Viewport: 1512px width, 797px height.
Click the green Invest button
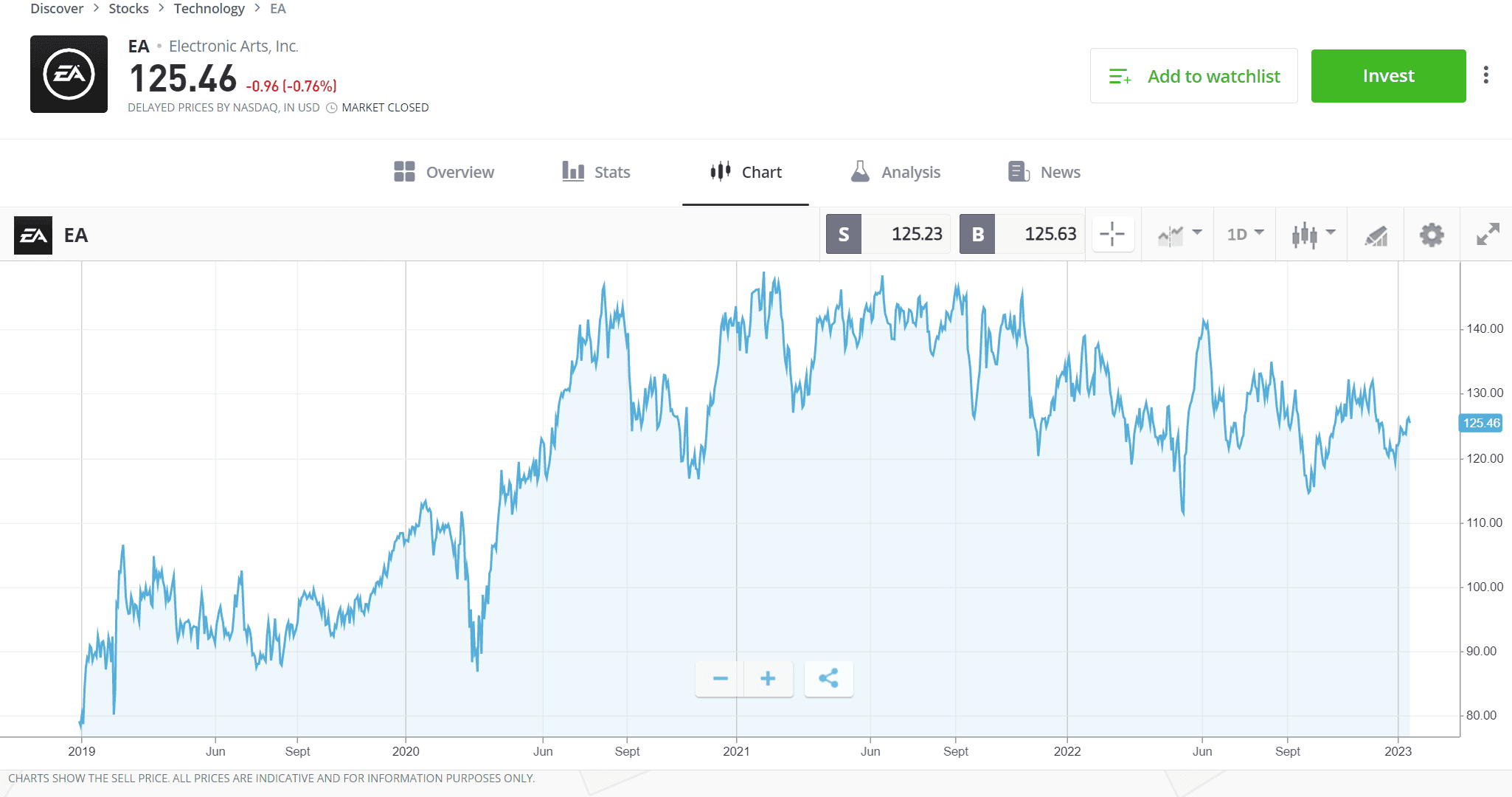pyautogui.click(x=1388, y=75)
